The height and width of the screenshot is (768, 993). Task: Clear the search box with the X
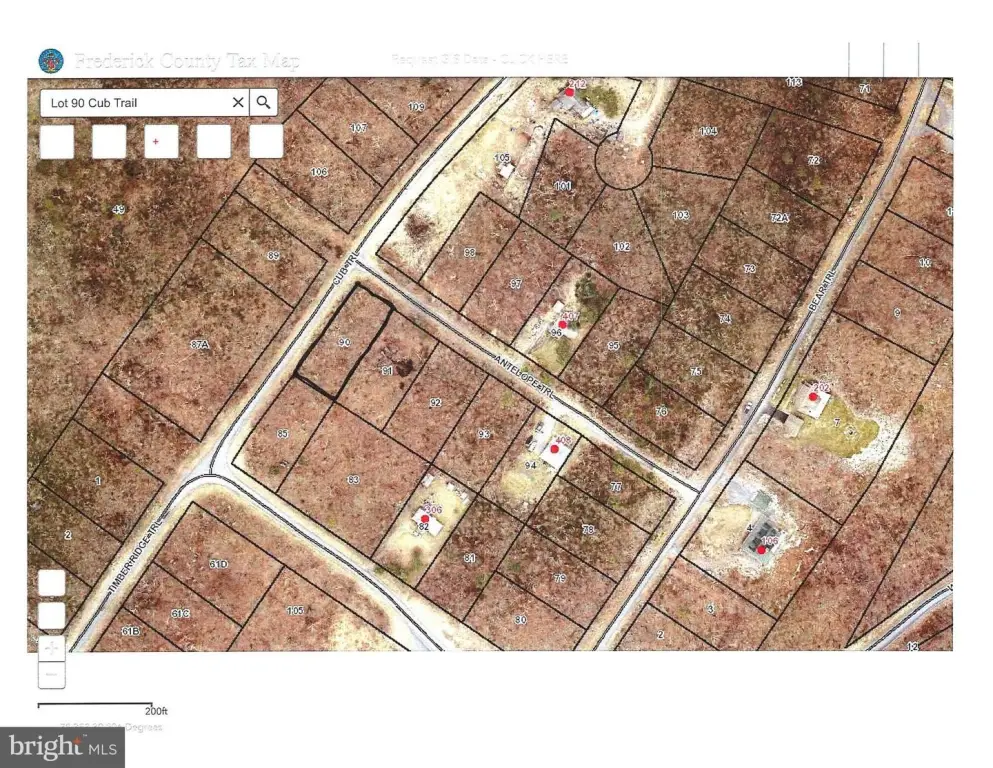click(x=238, y=102)
